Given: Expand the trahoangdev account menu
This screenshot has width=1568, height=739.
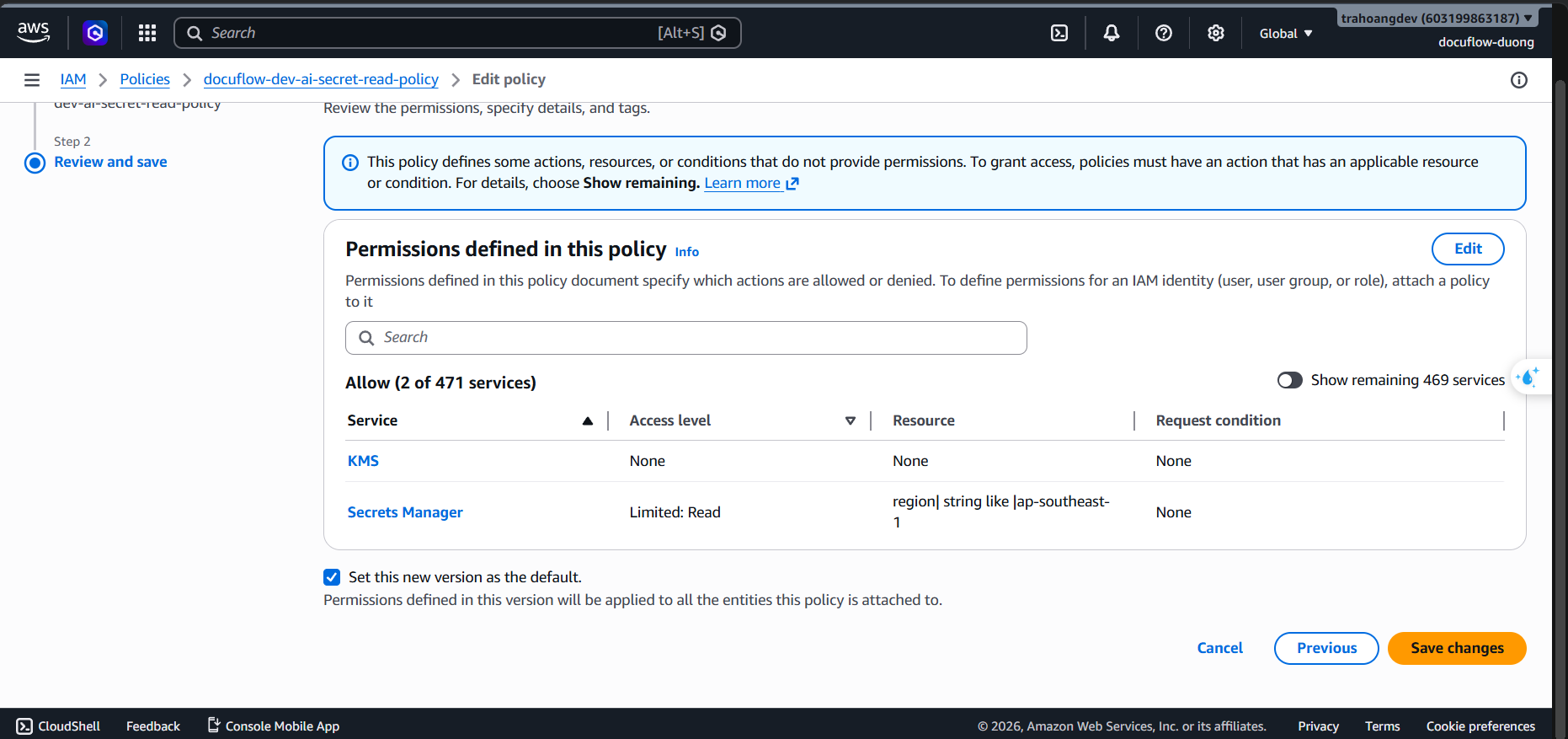Looking at the screenshot, I should coord(1437,18).
